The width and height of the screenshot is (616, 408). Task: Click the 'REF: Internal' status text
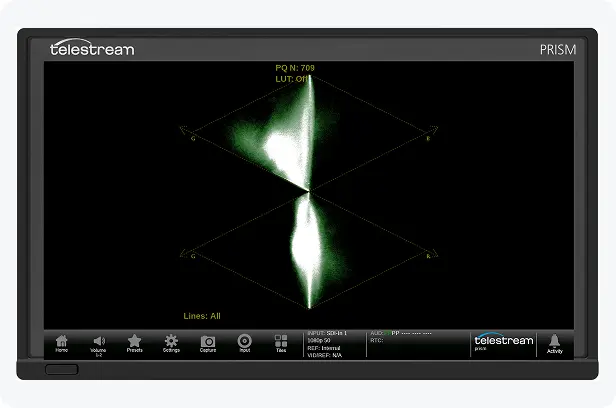(324, 348)
